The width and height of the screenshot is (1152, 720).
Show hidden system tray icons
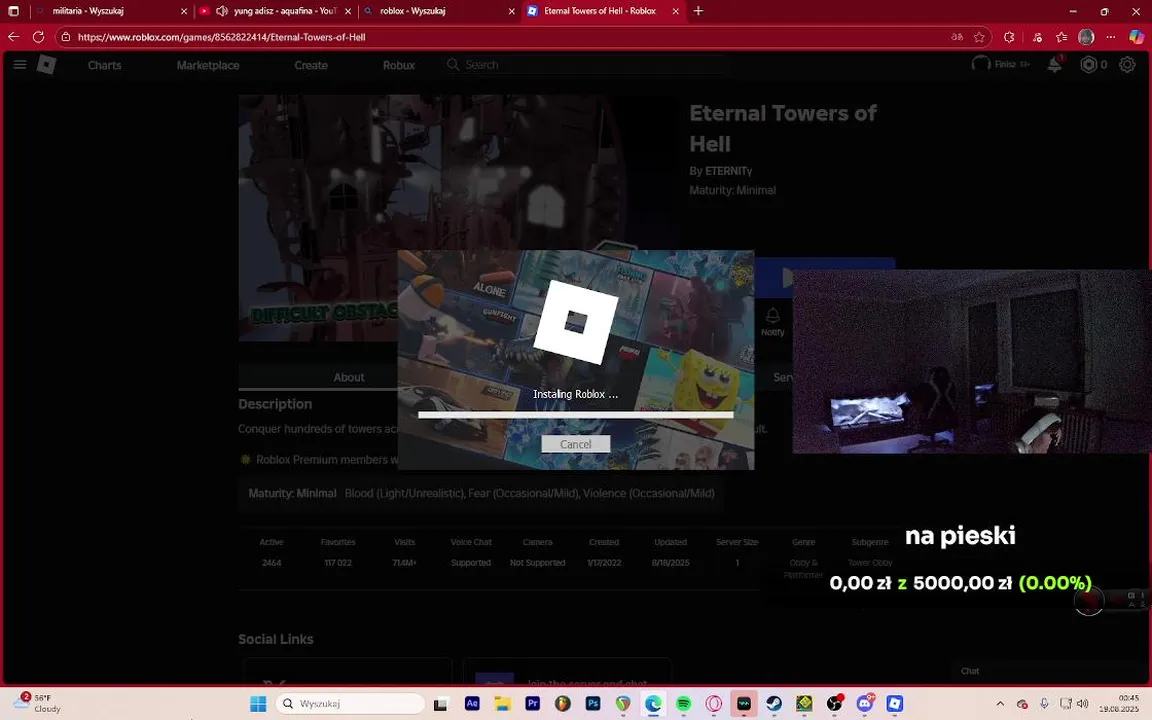pyautogui.click(x=999, y=704)
